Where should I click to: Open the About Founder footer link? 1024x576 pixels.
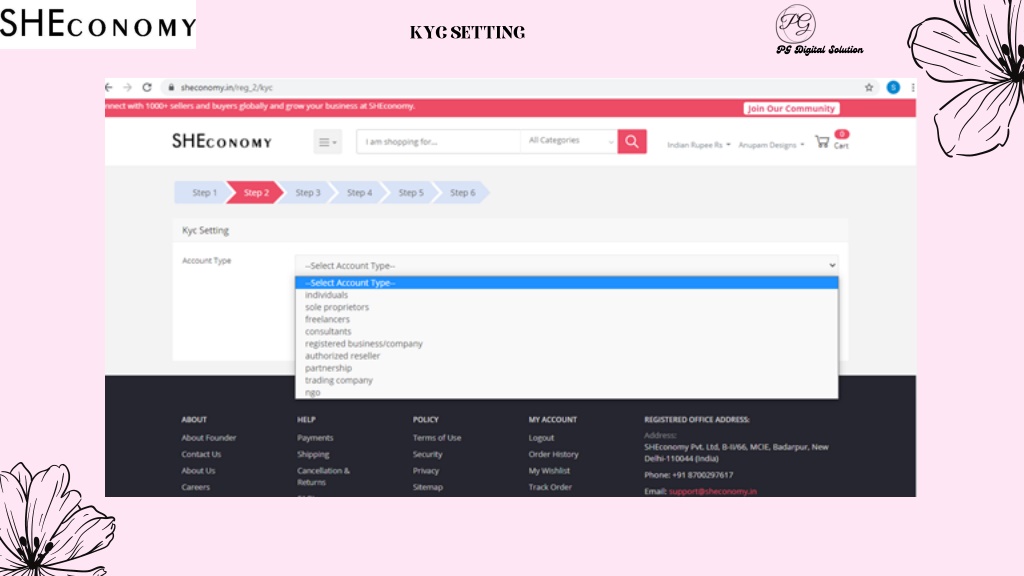pos(209,438)
